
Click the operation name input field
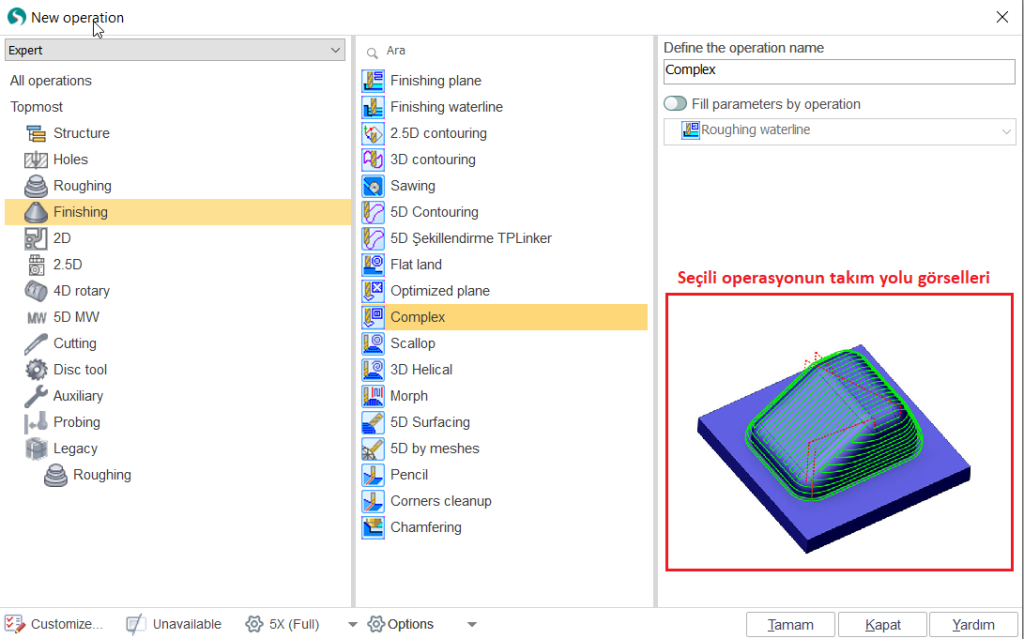tap(838, 70)
